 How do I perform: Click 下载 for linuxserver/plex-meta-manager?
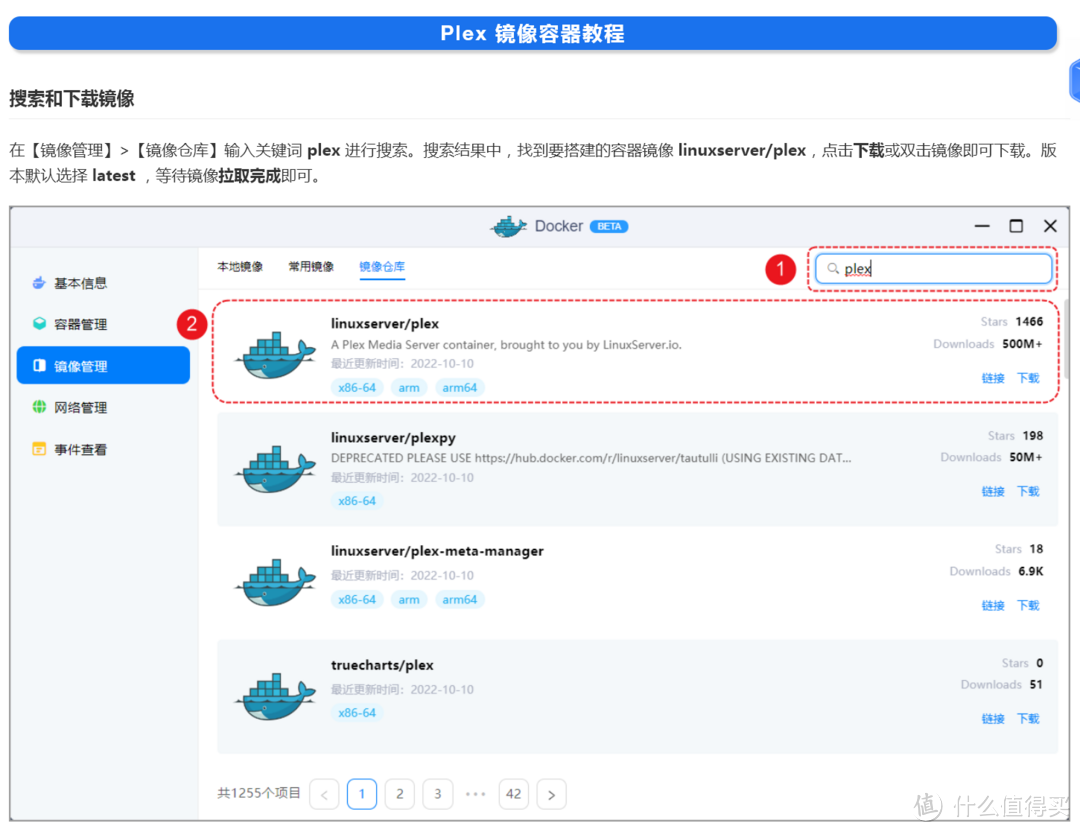click(1028, 605)
